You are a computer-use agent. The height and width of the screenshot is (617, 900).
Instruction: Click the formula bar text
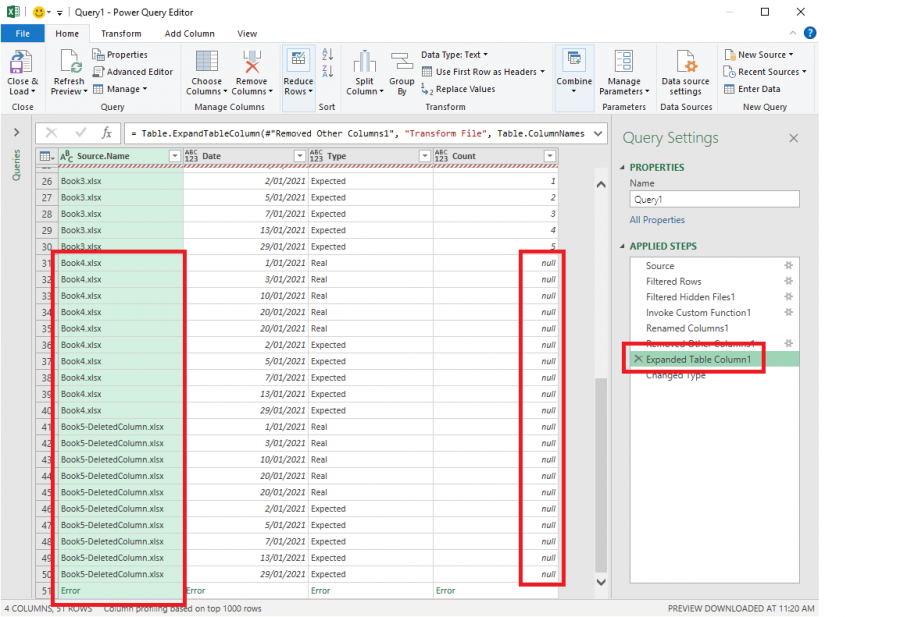pyautogui.click(x=357, y=134)
